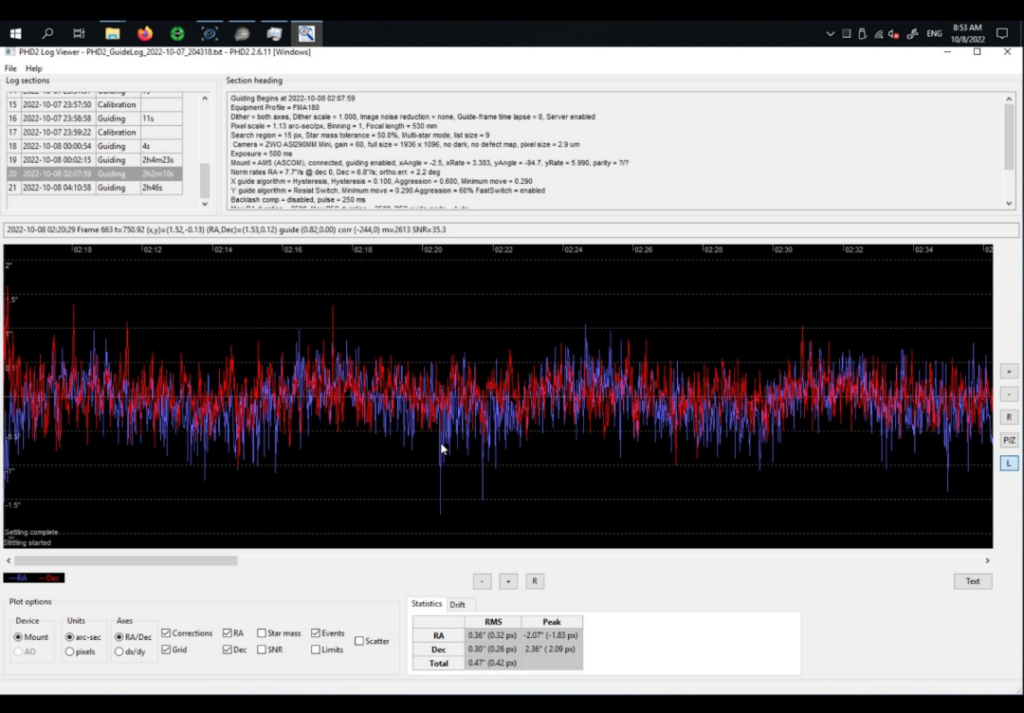The image size is (1024, 713).
Task: Select dx/dy axes radio option
Action: [x=121, y=651]
